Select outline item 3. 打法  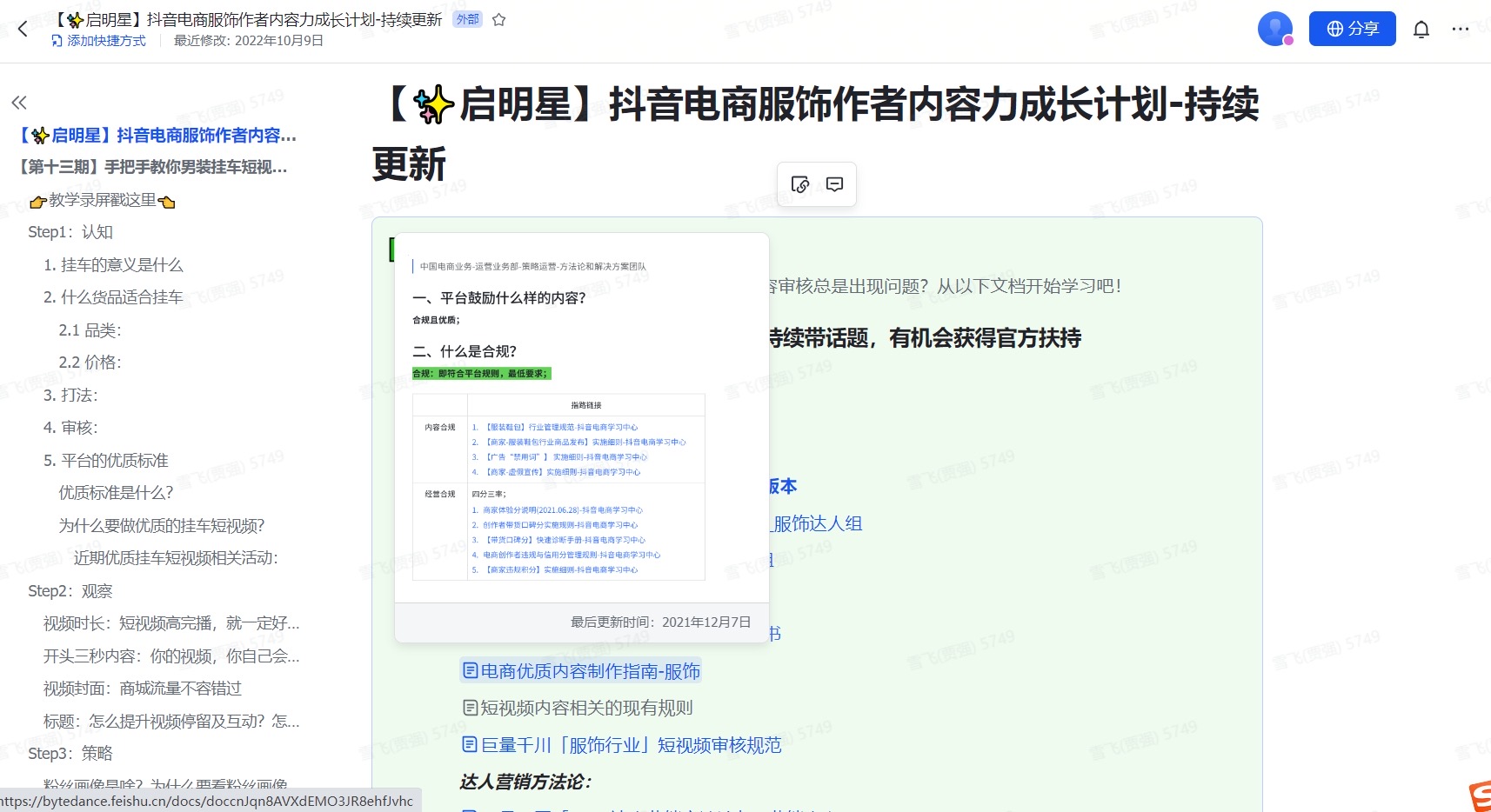[x=71, y=396]
